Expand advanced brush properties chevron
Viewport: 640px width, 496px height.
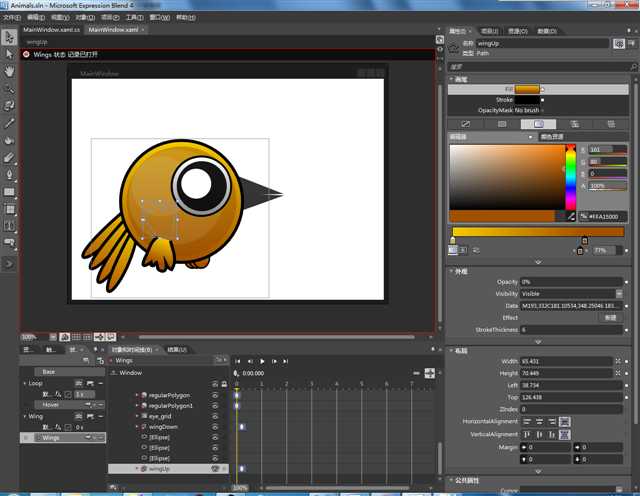pos(538,262)
